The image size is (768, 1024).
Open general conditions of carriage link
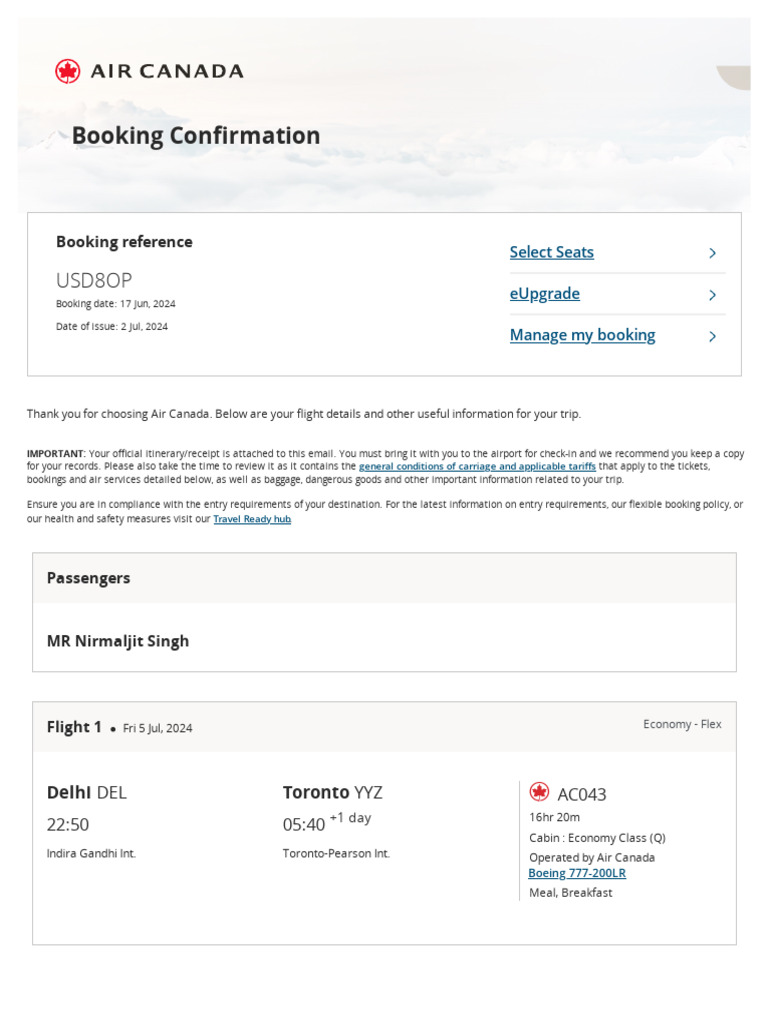point(477,466)
